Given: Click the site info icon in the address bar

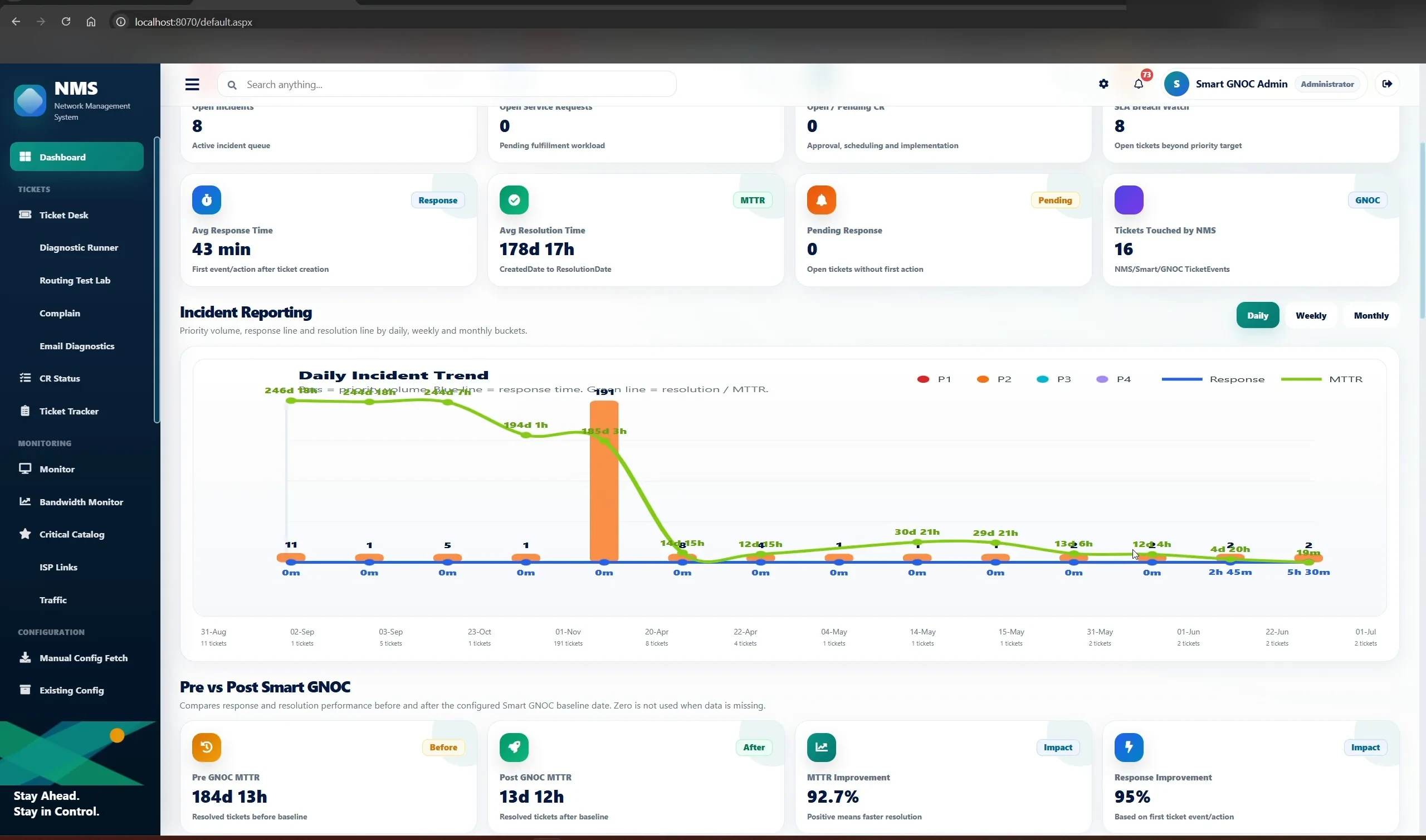Looking at the screenshot, I should click(120, 22).
